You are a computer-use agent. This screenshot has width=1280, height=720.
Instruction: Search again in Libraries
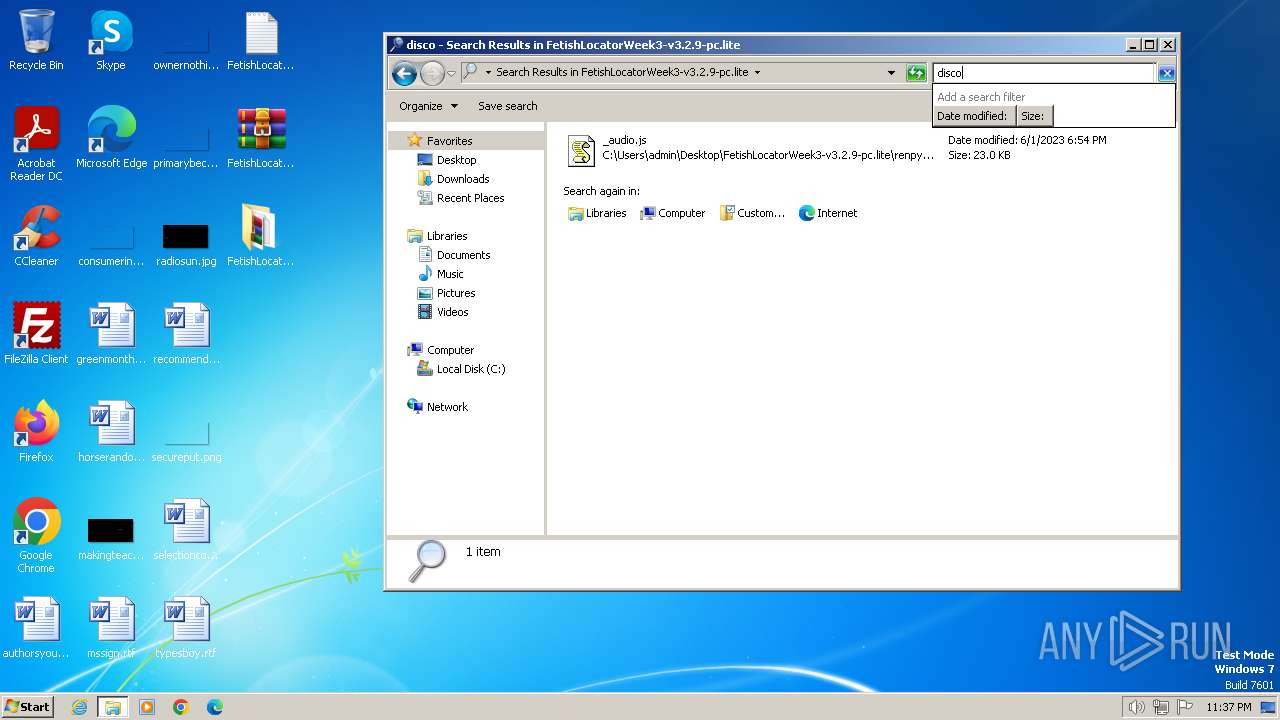point(597,213)
